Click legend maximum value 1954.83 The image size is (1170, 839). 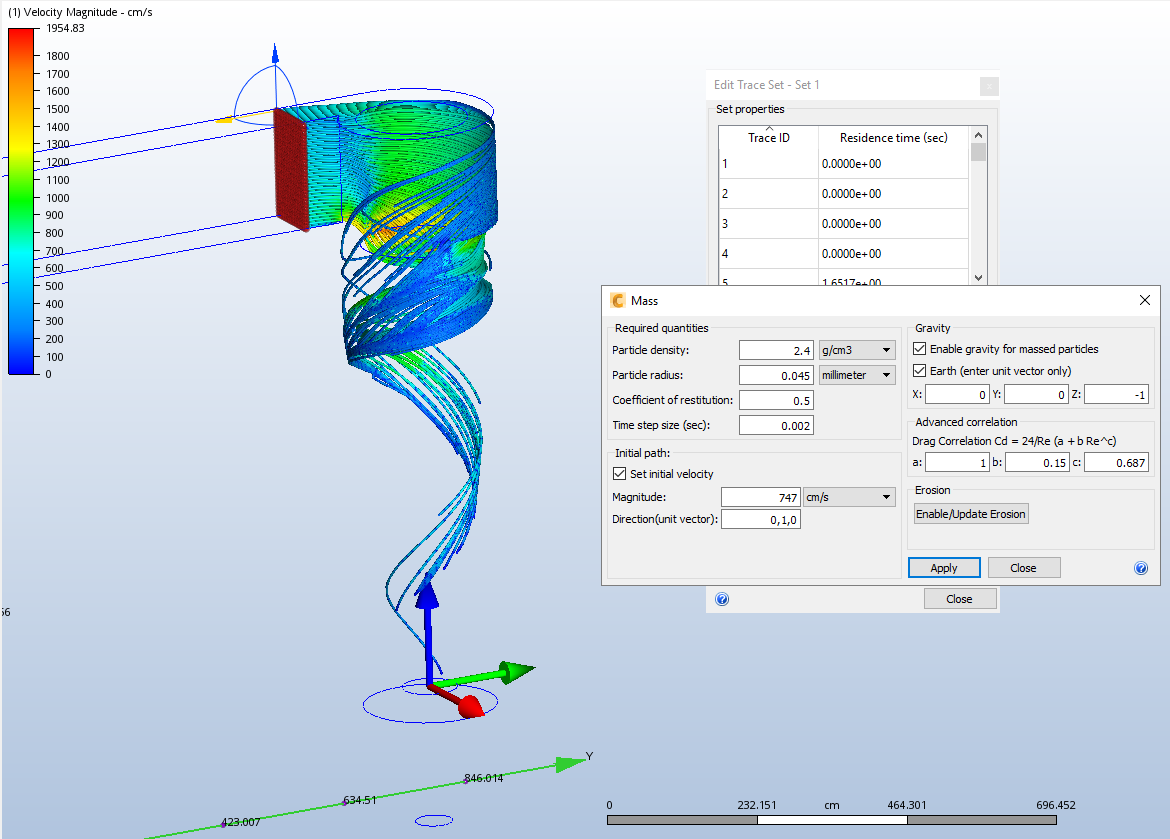click(x=66, y=28)
